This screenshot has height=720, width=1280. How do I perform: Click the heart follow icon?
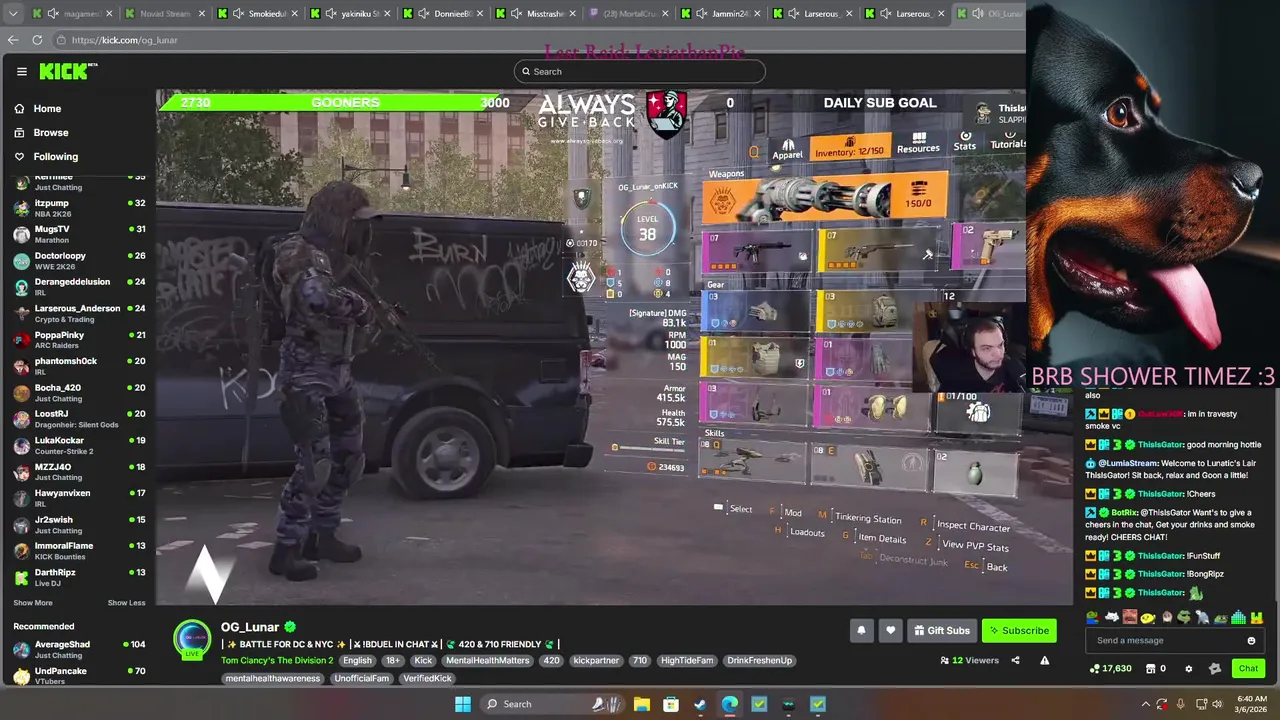pos(890,630)
